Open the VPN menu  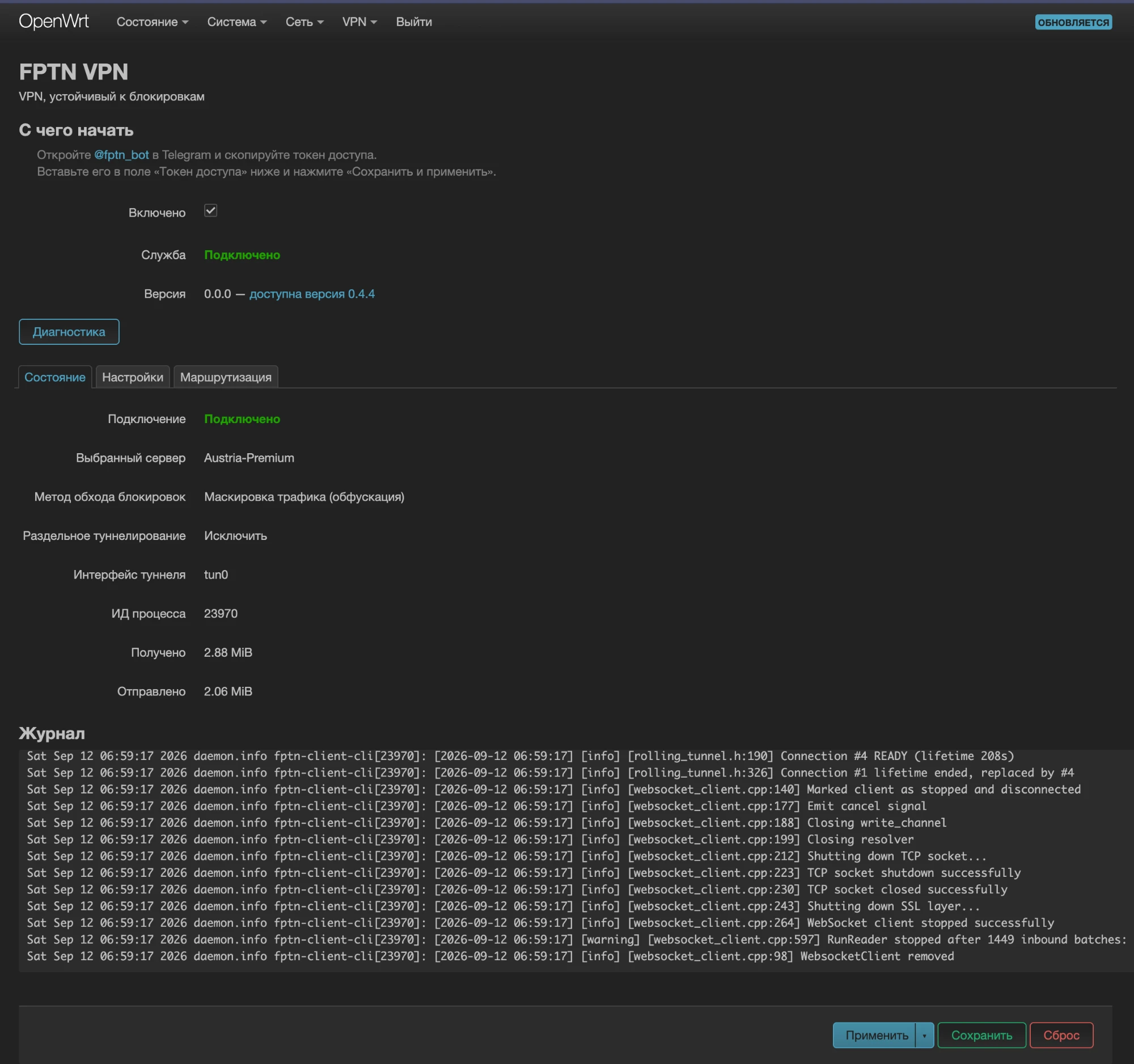click(x=359, y=22)
